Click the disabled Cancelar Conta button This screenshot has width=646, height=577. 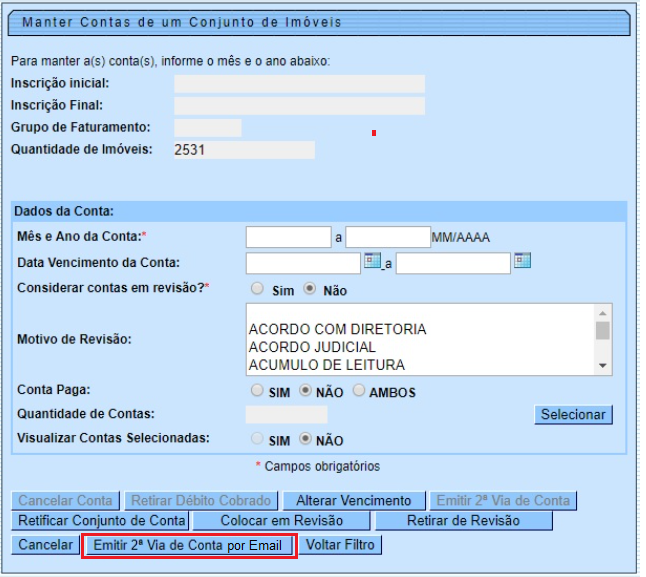click(x=65, y=500)
